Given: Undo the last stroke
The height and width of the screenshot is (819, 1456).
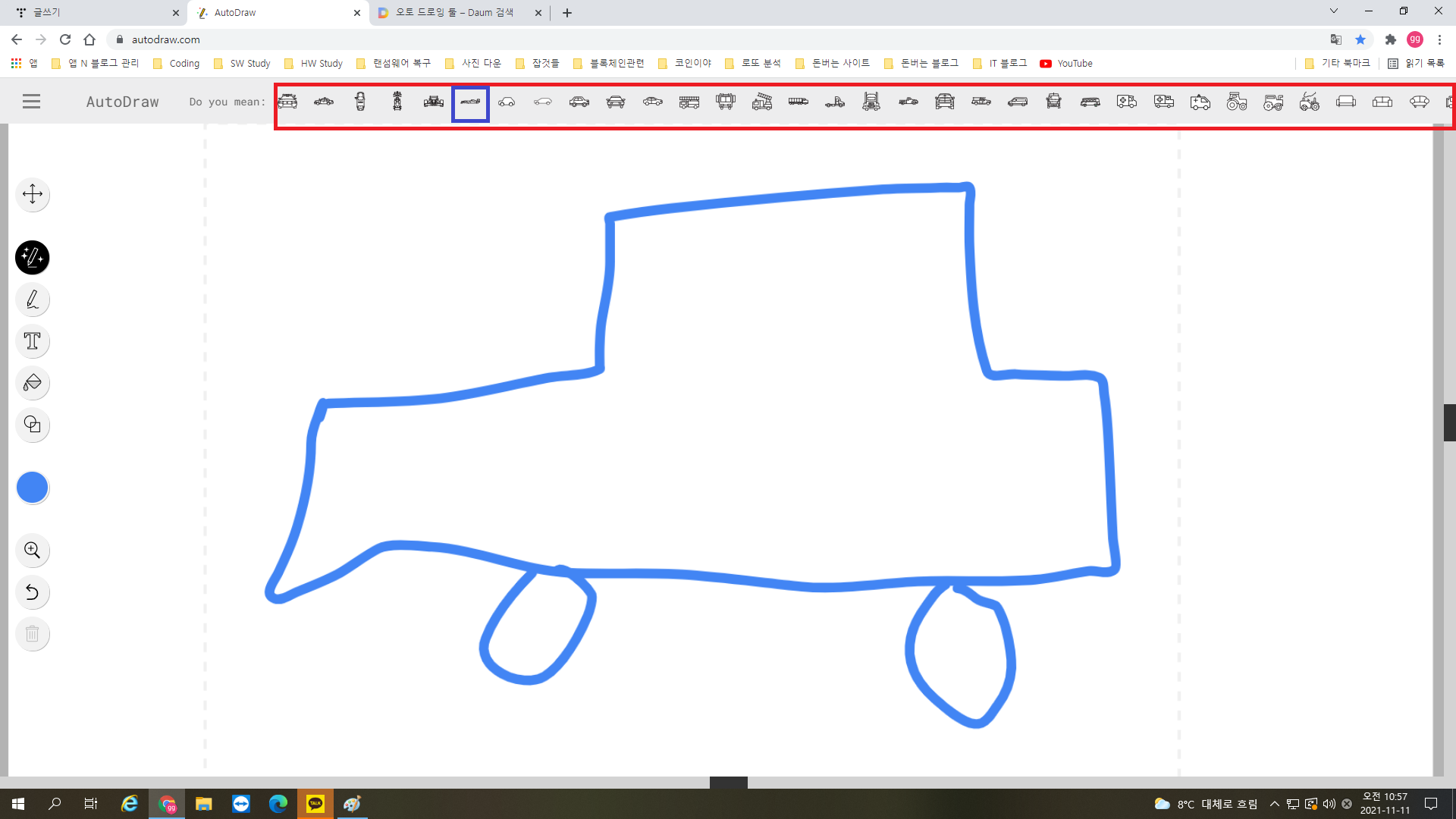Looking at the screenshot, I should coord(33,592).
